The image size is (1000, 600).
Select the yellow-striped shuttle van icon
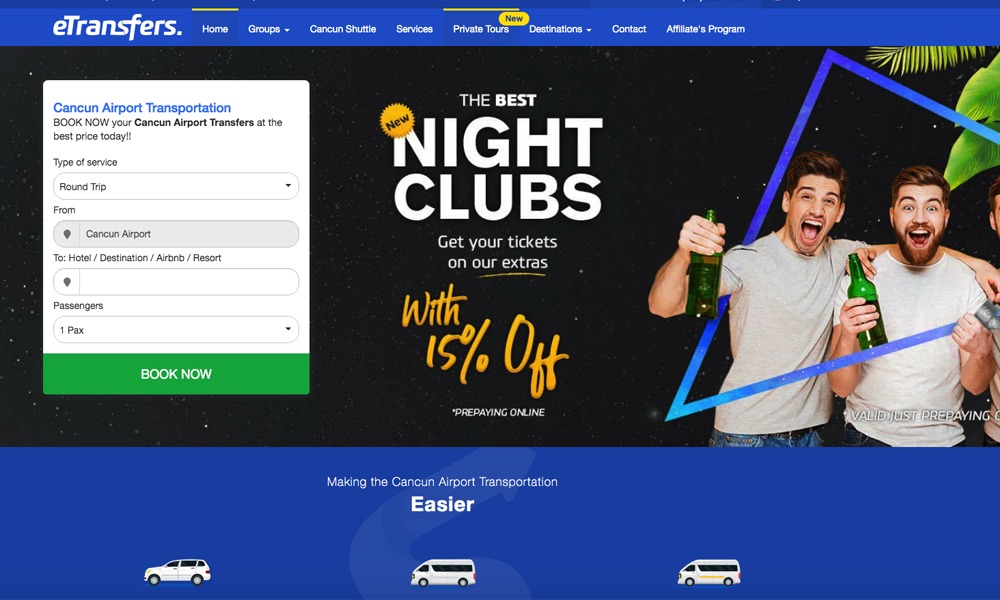click(709, 573)
